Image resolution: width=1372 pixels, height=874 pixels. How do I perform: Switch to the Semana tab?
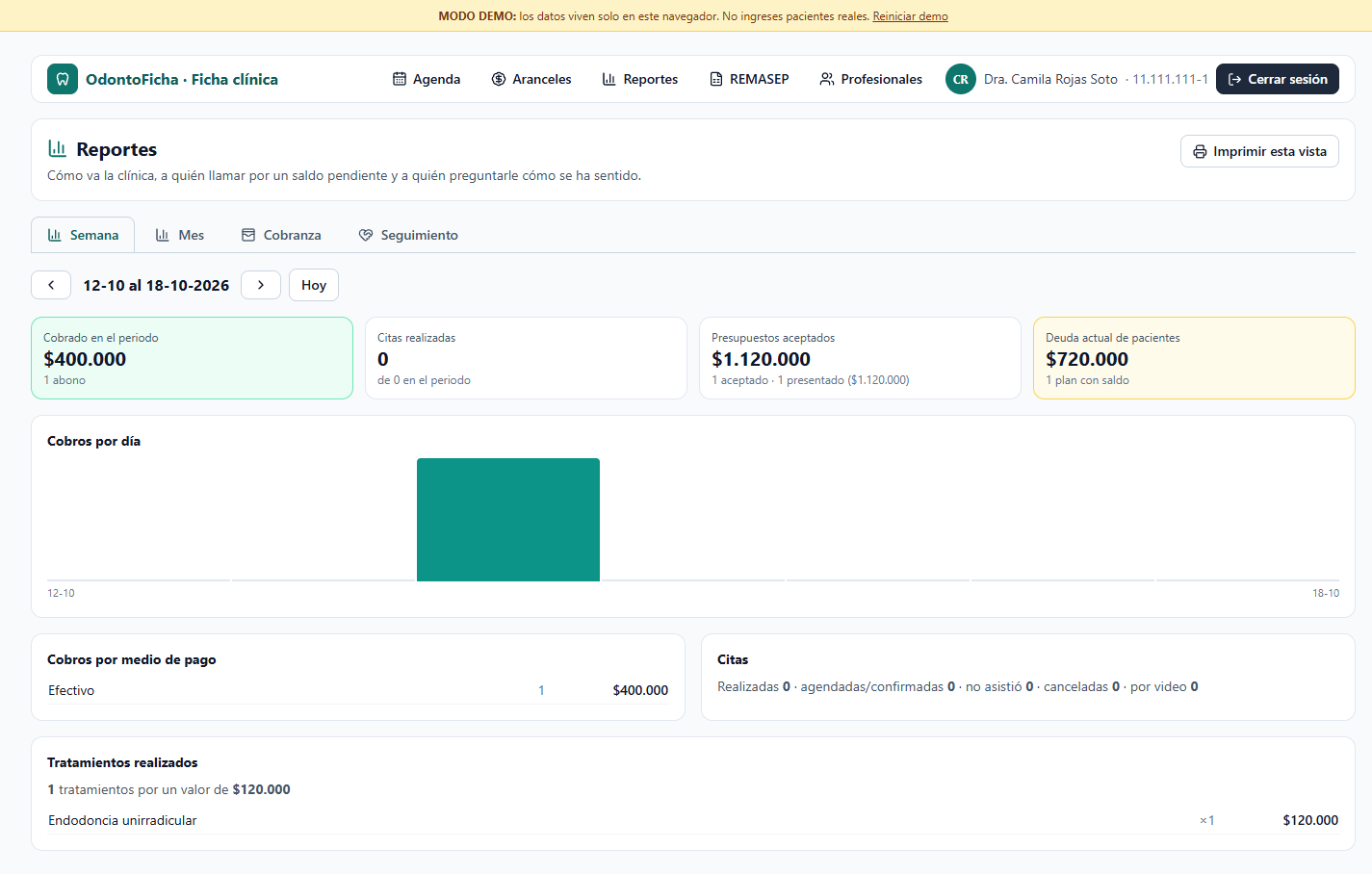tap(83, 235)
